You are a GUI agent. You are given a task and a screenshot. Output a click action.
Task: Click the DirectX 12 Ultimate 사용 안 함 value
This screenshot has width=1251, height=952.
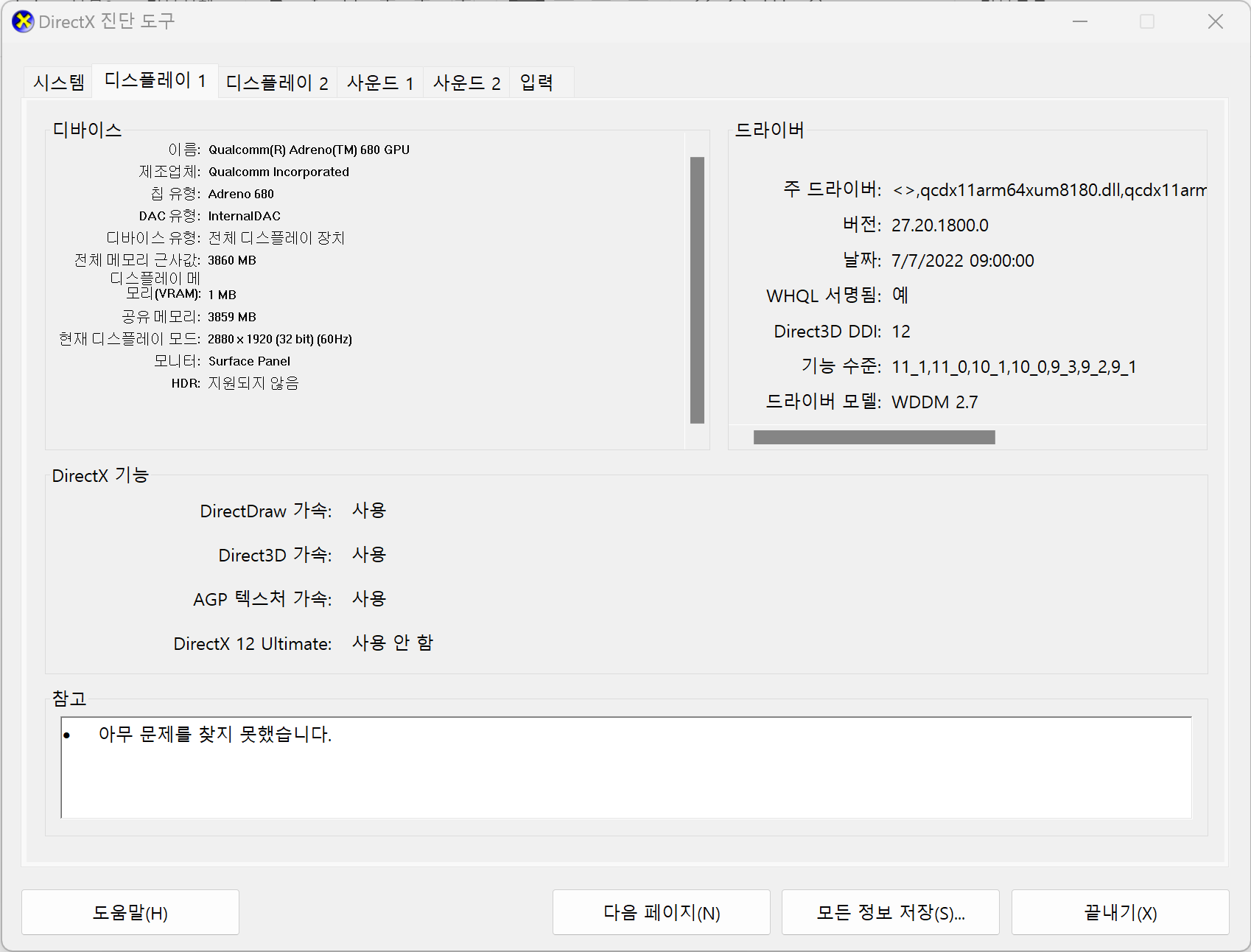pos(393,643)
